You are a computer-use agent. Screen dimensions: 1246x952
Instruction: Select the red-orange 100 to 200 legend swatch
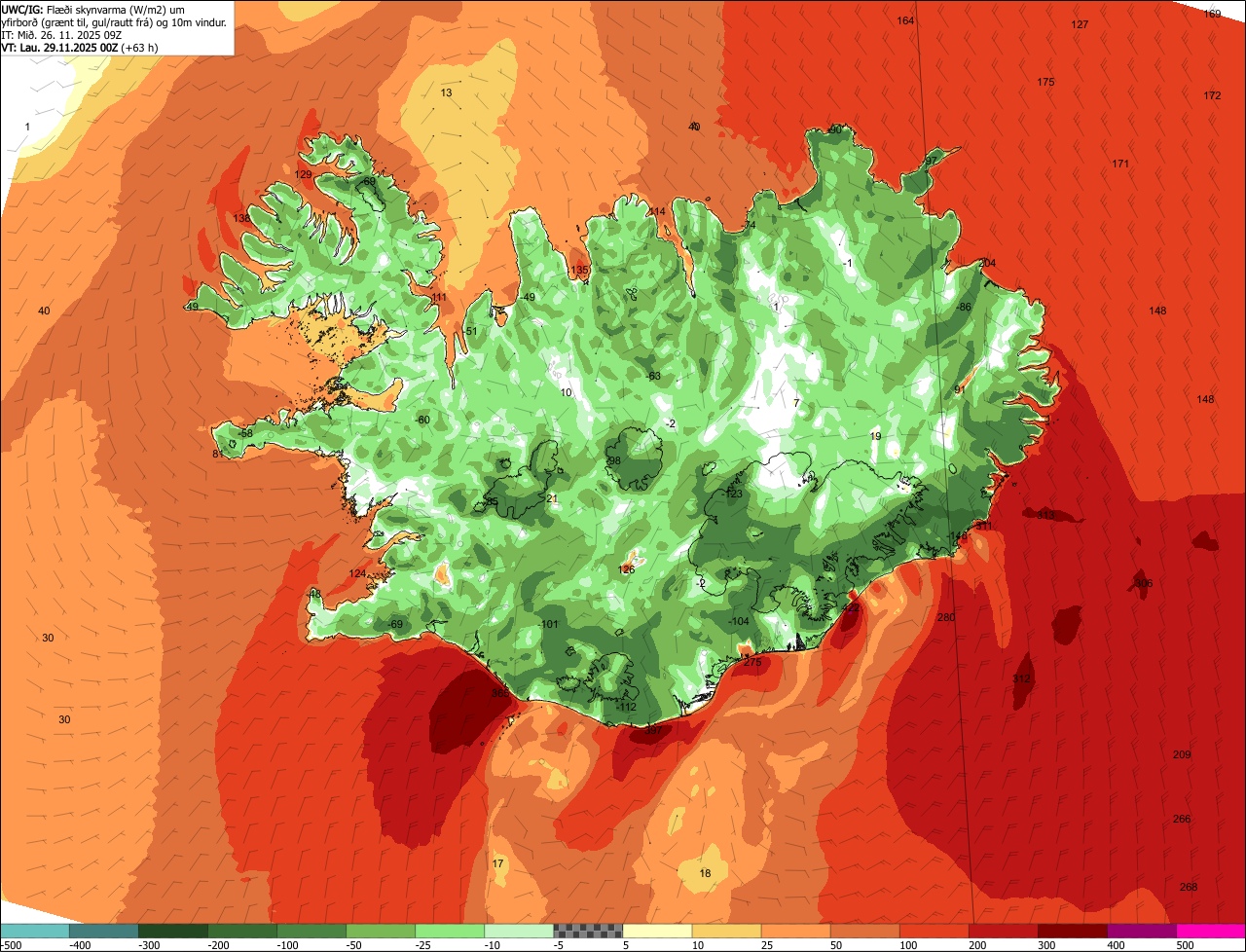pos(934,931)
